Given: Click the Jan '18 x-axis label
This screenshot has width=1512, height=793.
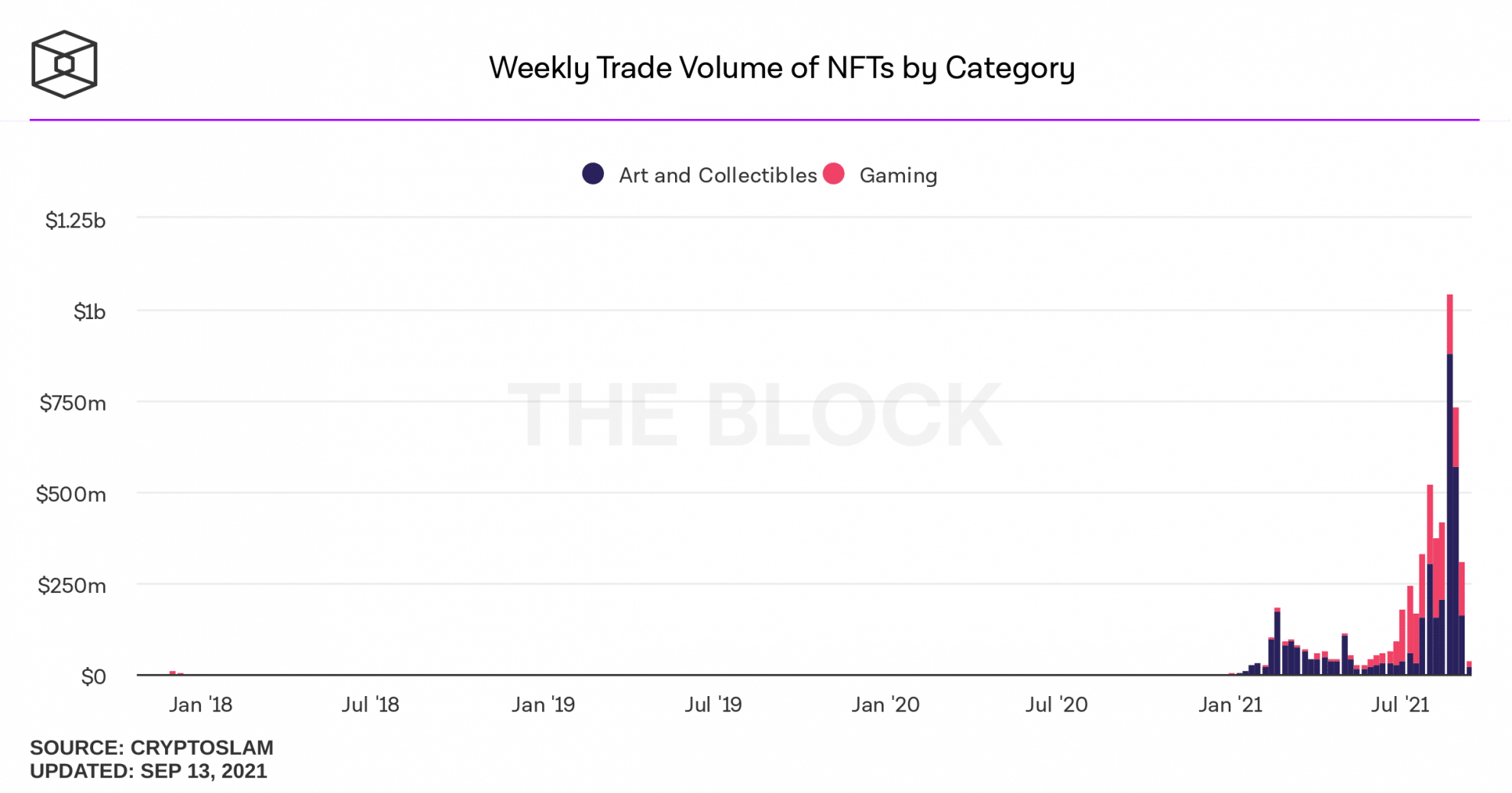Looking at the screenshot, I should pyautogui.click(x=200, y=704).
